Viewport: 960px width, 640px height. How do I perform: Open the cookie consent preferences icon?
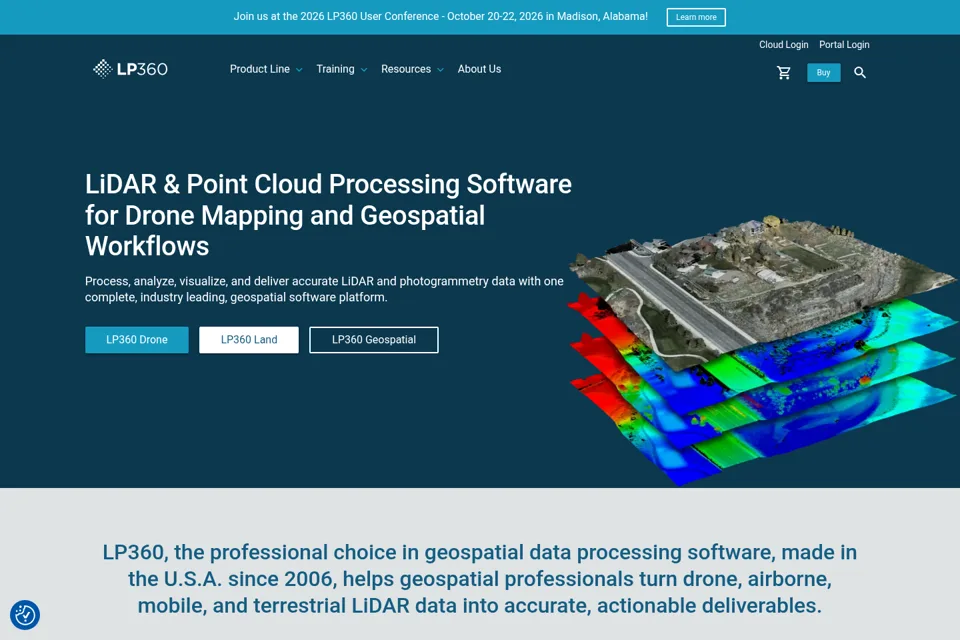point(25,614)
